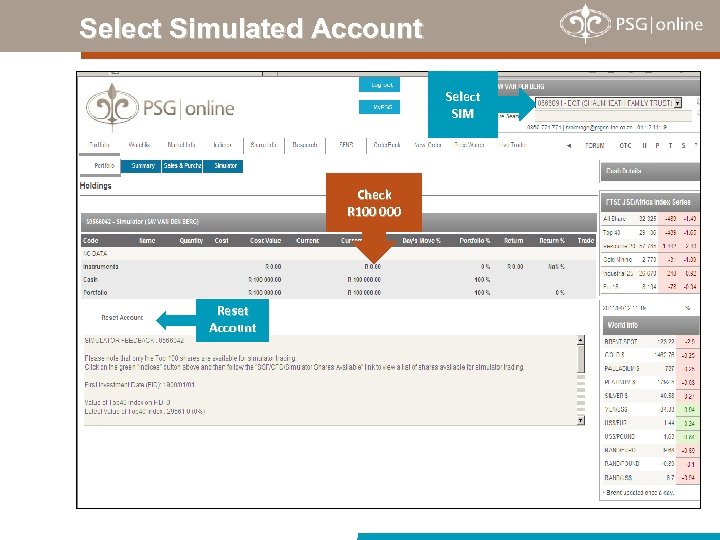Image resolution: width=720 pixels, height=540 pixels.
Task: Open the Share Info menu item
Action: 264,145
